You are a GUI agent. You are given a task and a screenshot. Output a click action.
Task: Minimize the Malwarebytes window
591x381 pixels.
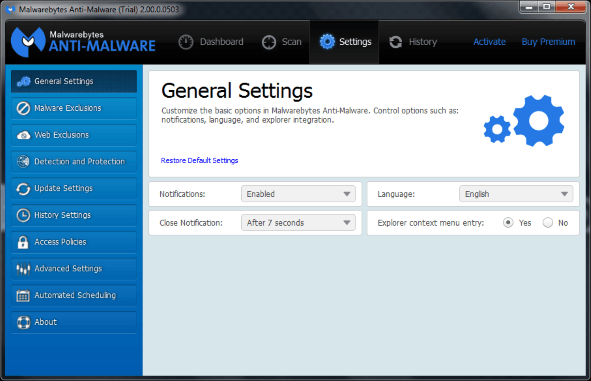click(x=529, y=7)
